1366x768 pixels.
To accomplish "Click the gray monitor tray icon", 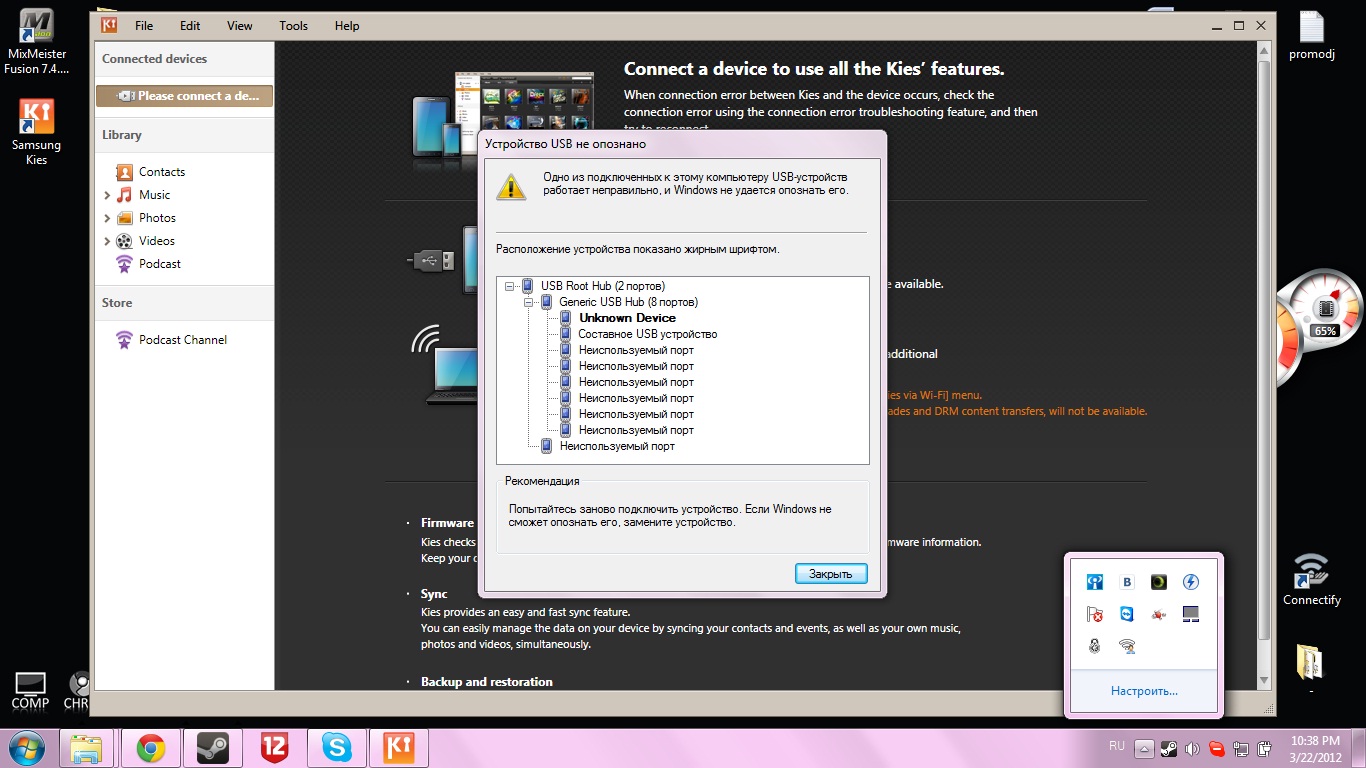I will pos(1190,614).
